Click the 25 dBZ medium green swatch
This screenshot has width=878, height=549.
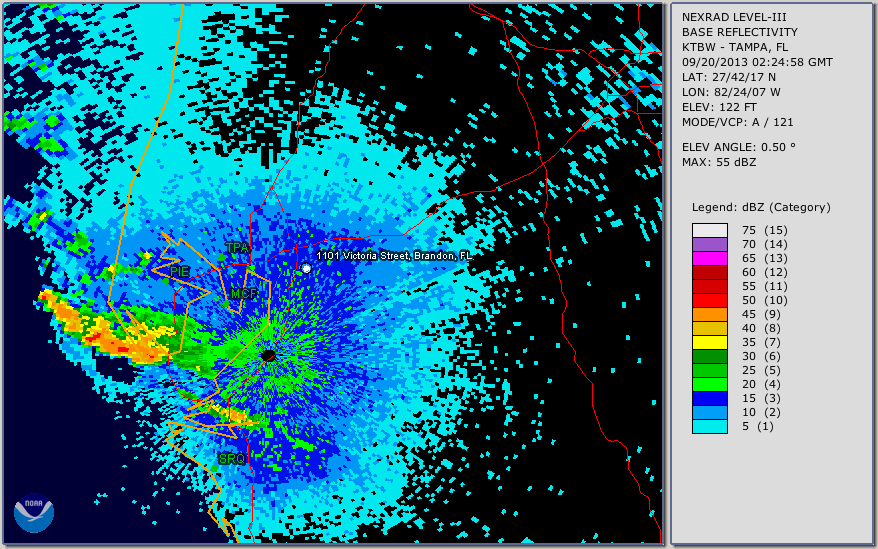(709, 370)
